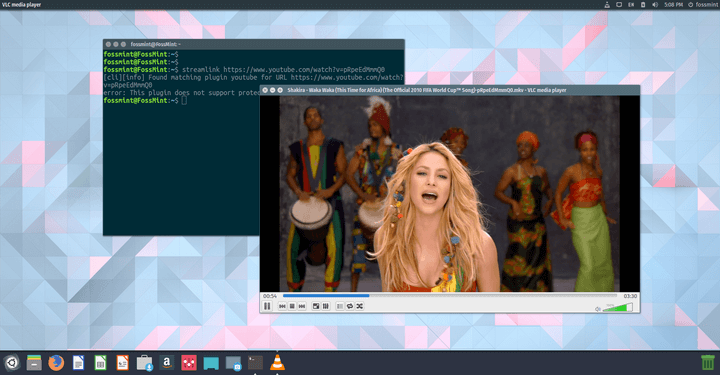Open red dotted app icon in dock
Image resolution: width=720 pixels, height=375 pixels.
(x=189, y=363)
